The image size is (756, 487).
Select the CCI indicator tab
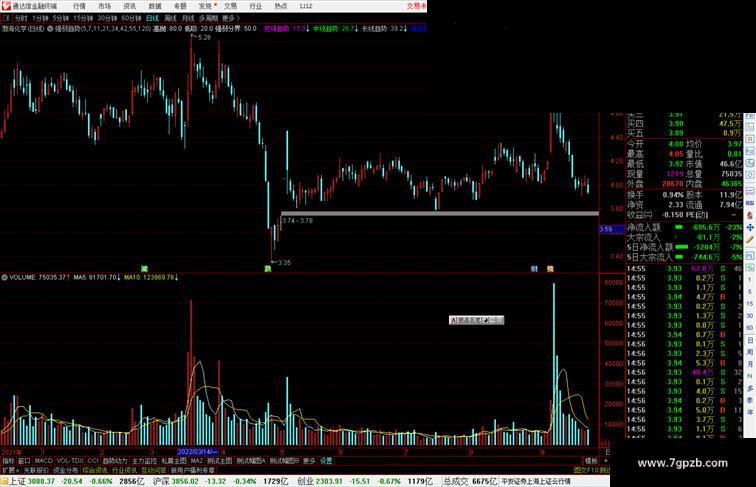pyautogui.click(x=93, y=461)
